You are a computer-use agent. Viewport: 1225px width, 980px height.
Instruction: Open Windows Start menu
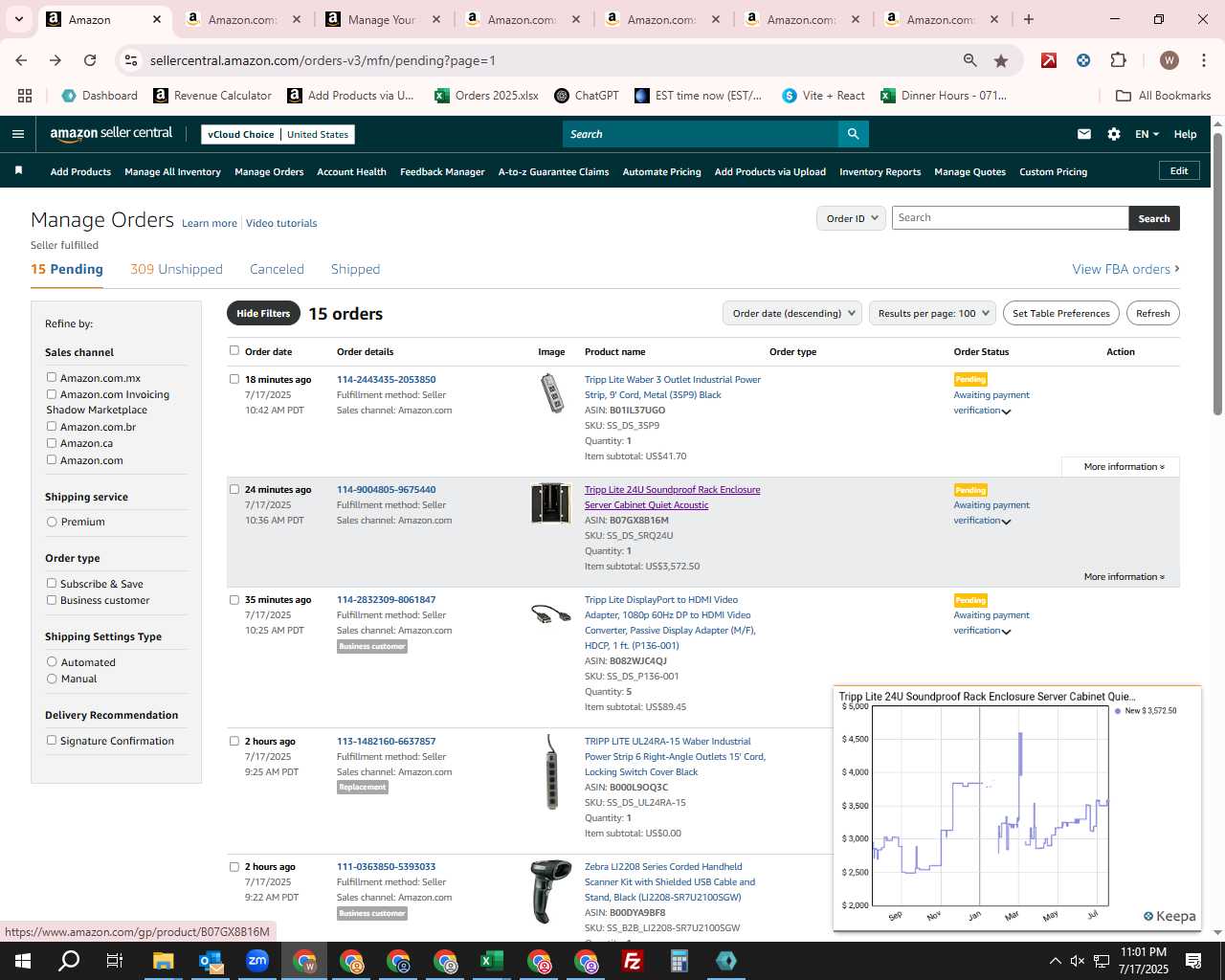click(23, 961)
